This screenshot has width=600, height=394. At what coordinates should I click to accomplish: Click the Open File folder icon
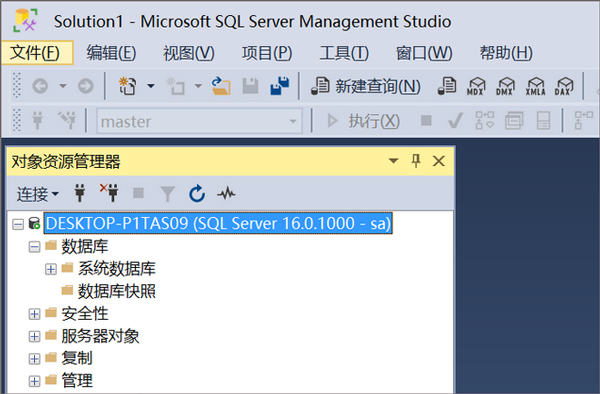[221, 86]
